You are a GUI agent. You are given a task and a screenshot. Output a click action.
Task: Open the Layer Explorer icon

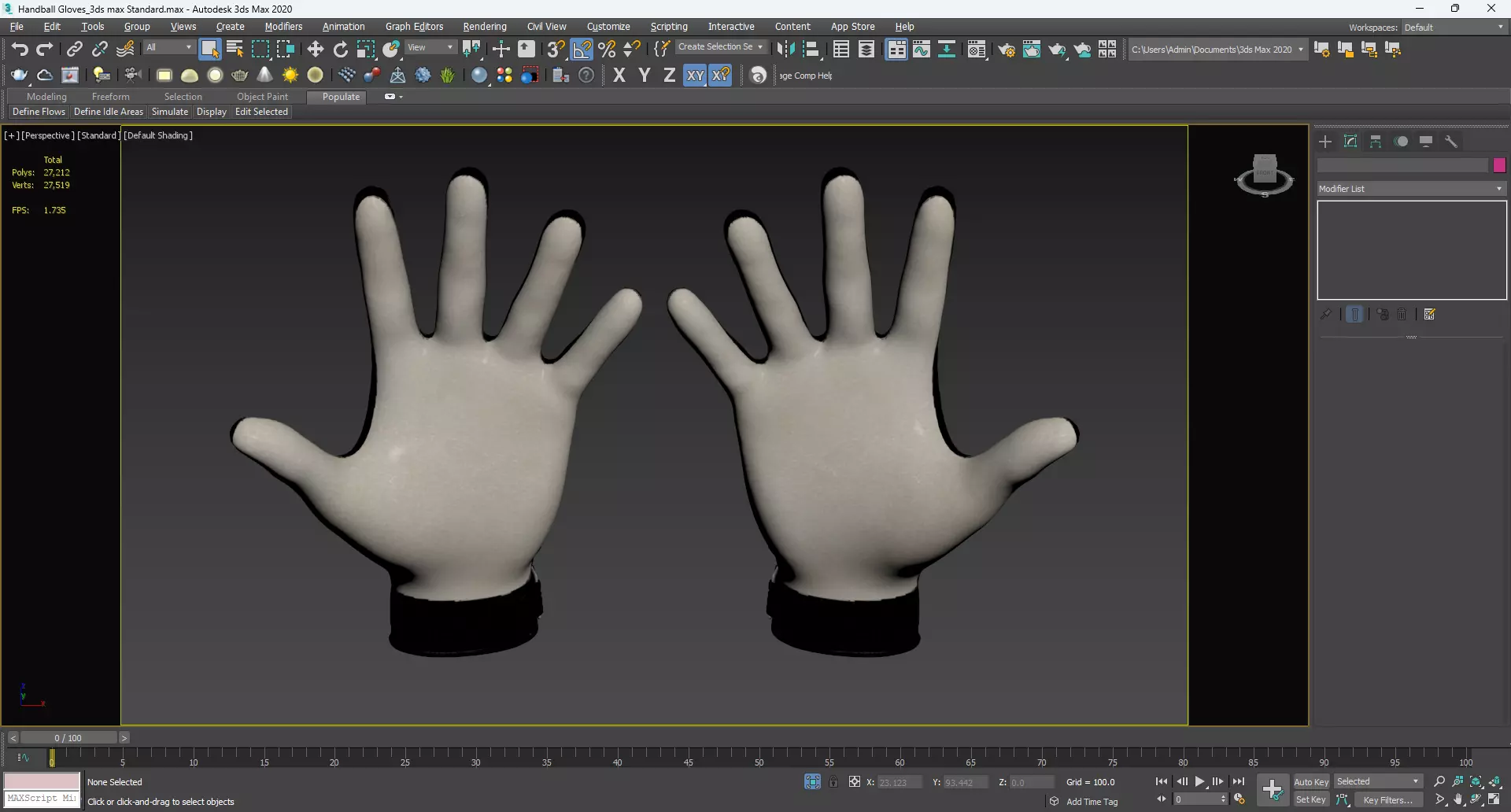[x=866, y=49]
